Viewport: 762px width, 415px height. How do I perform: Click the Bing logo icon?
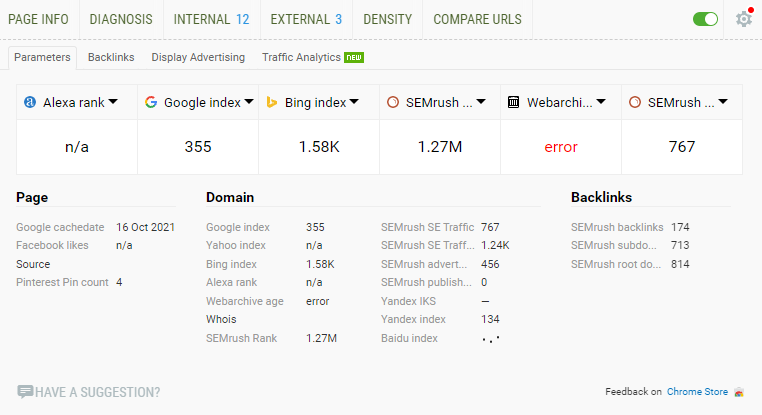click(272, 102)
